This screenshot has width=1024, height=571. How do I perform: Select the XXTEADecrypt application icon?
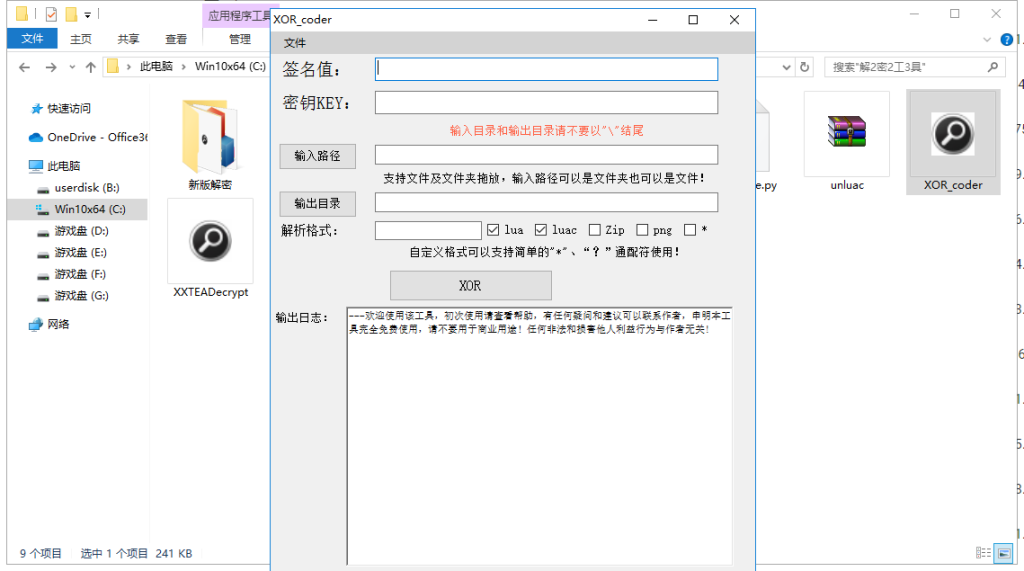pyautogui.click(x=210, y=242)
